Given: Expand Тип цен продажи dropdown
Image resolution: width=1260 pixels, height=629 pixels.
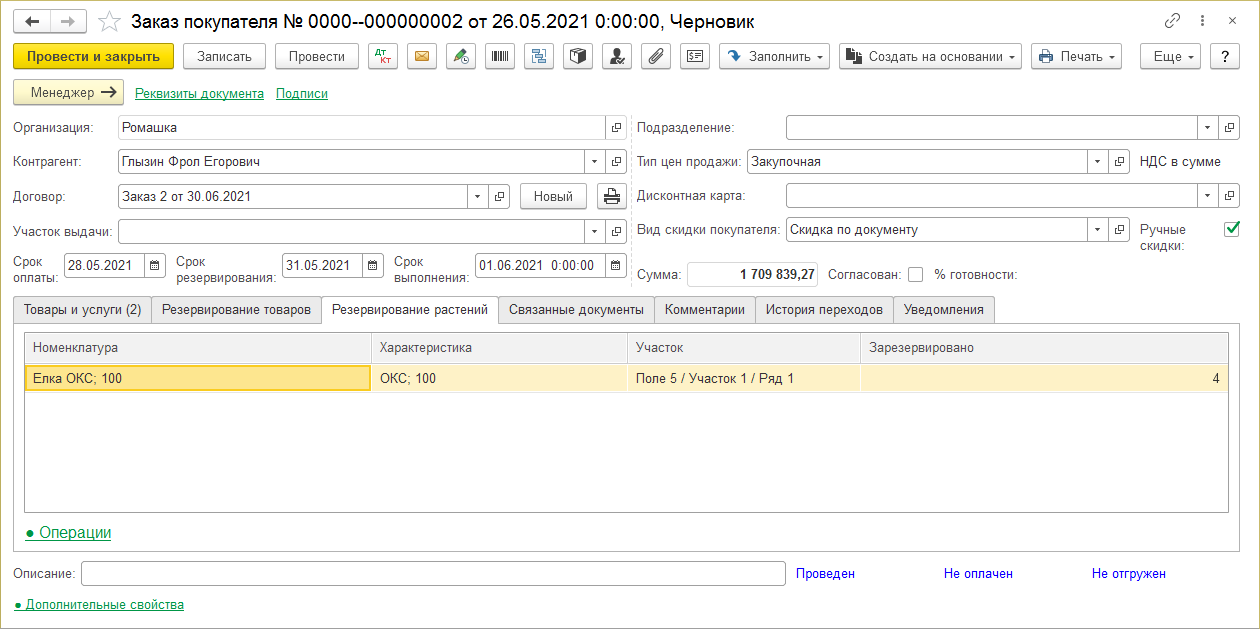Looking at the screenshot, I should 1098,162.
